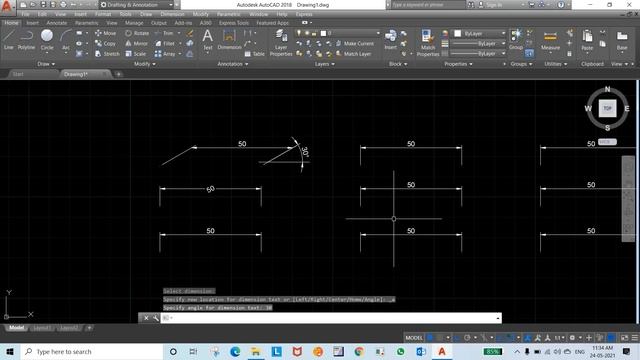
Task: Toggle polar tracking in status bar
Action: point(467,338)
